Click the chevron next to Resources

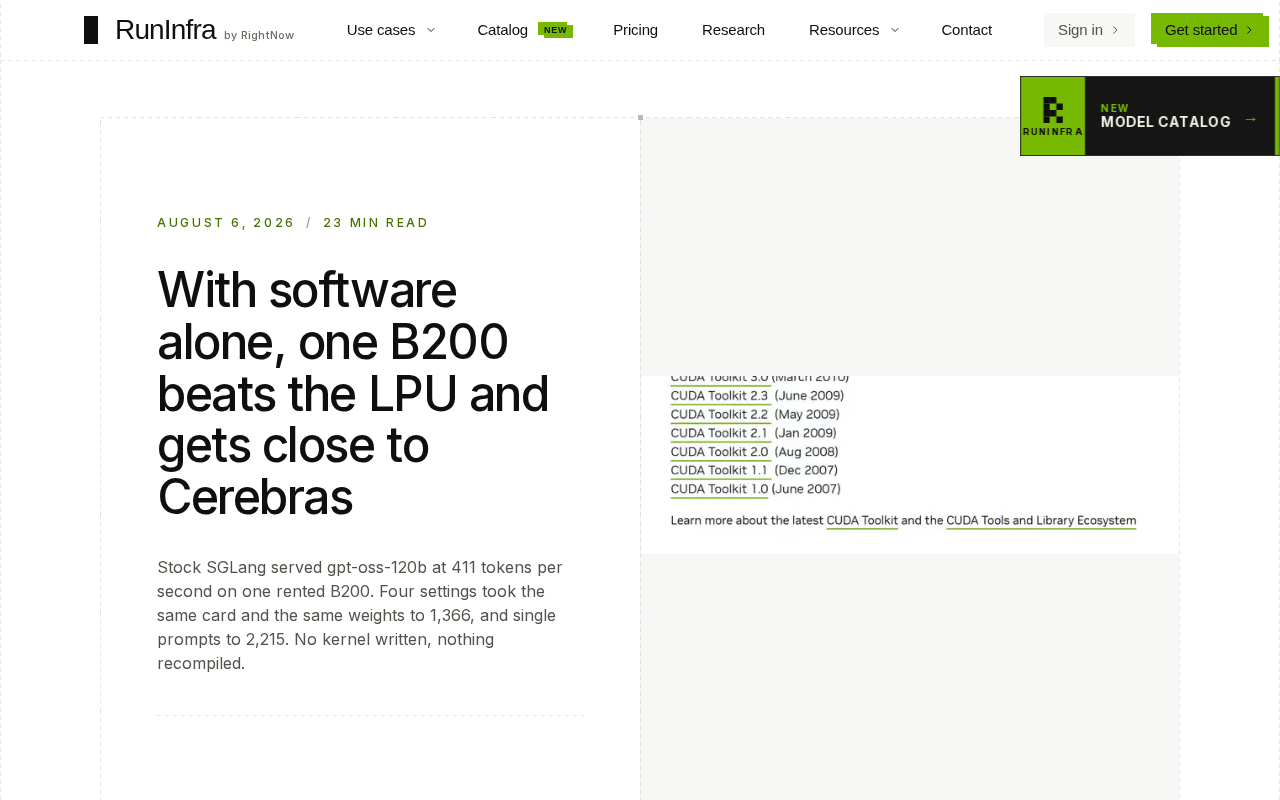point(895,30)
